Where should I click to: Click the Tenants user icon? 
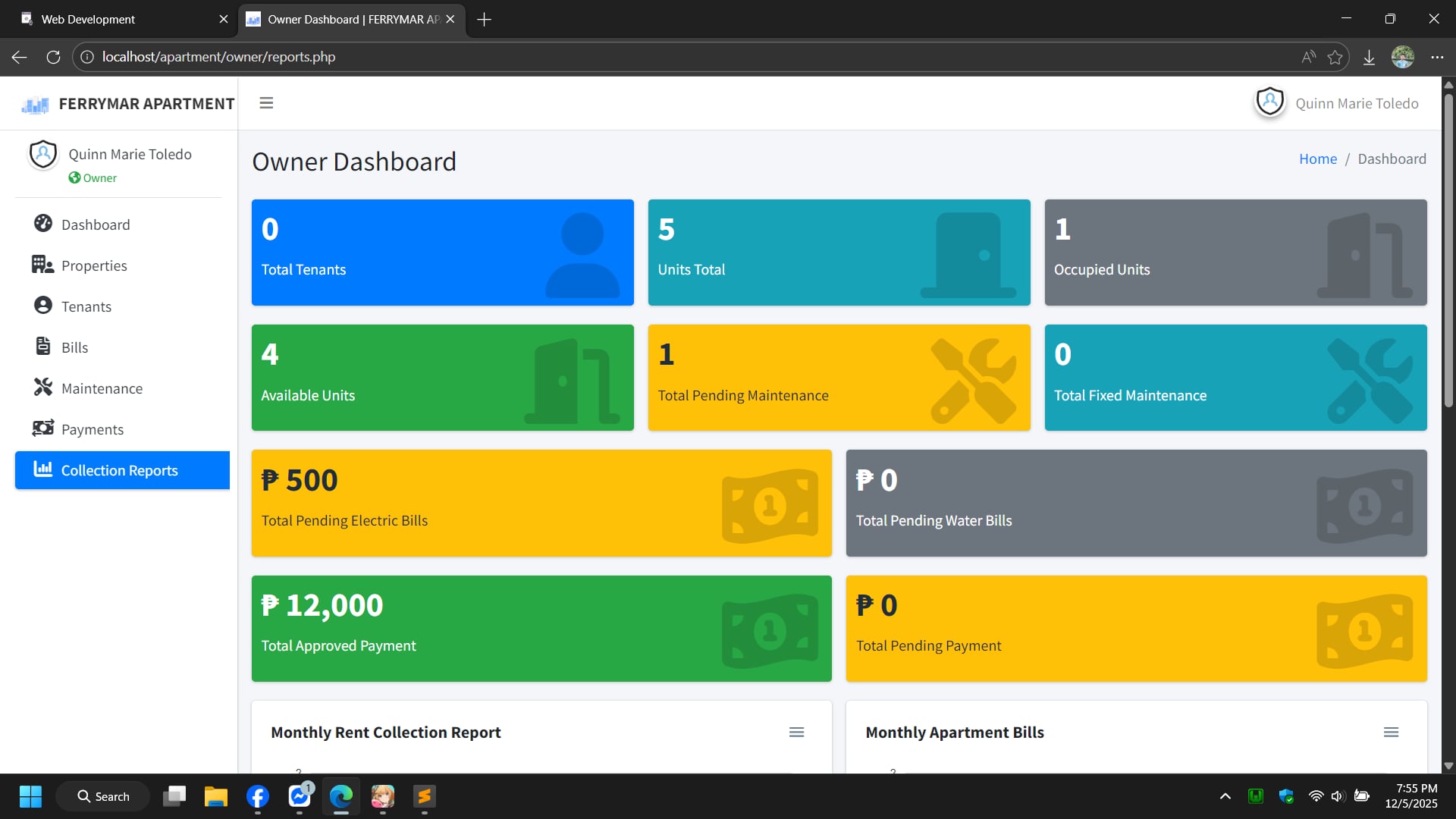point(43,306)
